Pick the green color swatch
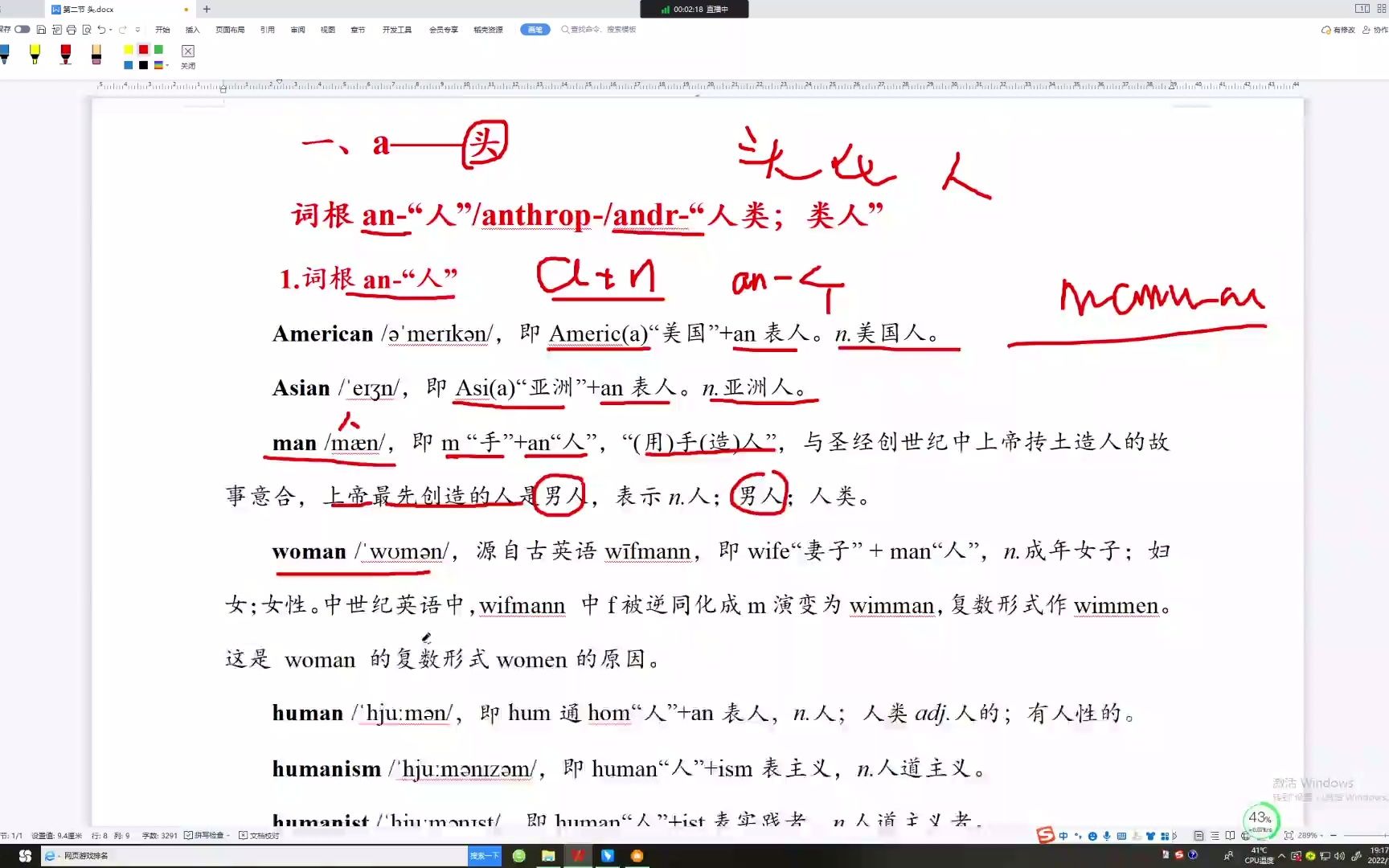Screen dimensions: 1389x868 coord(159,50)
